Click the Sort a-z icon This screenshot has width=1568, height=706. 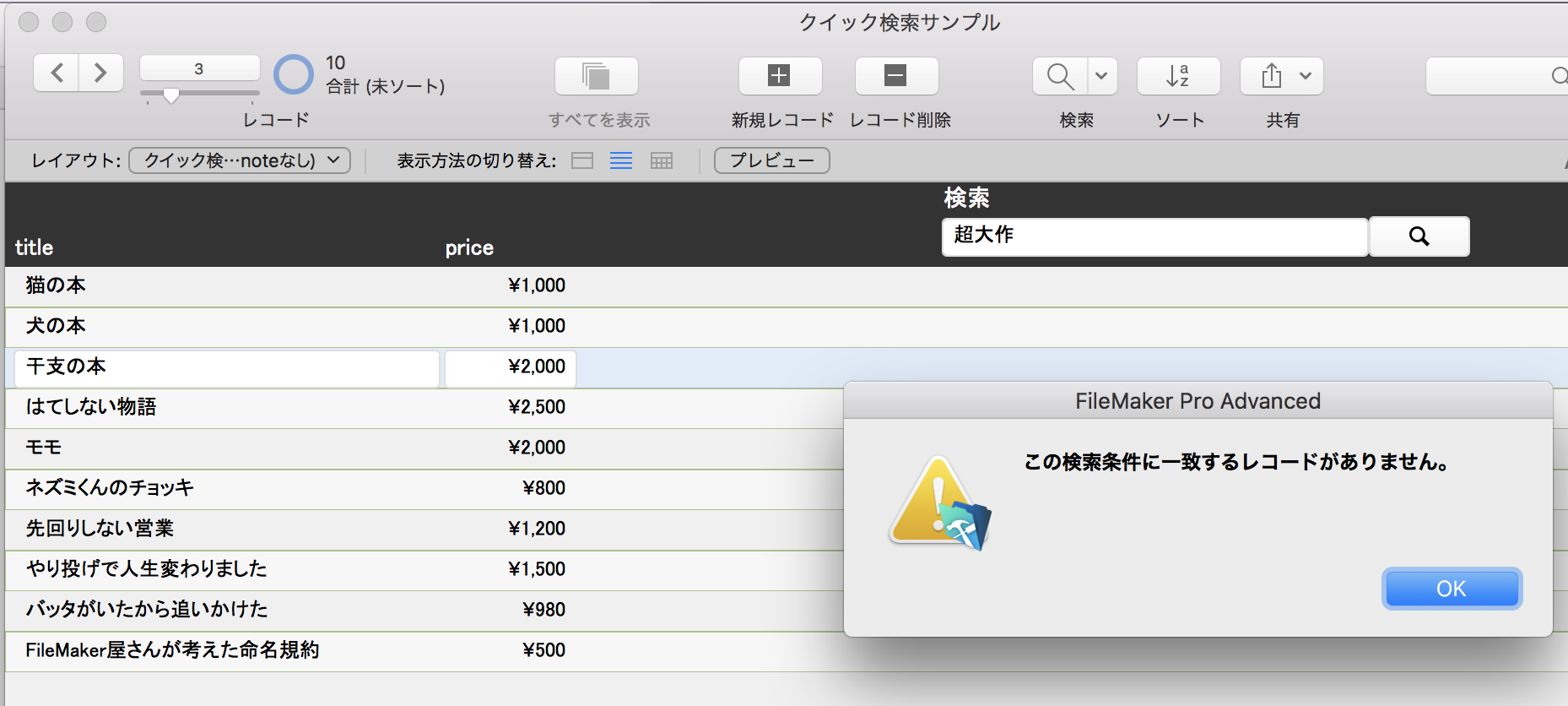coord(1178,76)
